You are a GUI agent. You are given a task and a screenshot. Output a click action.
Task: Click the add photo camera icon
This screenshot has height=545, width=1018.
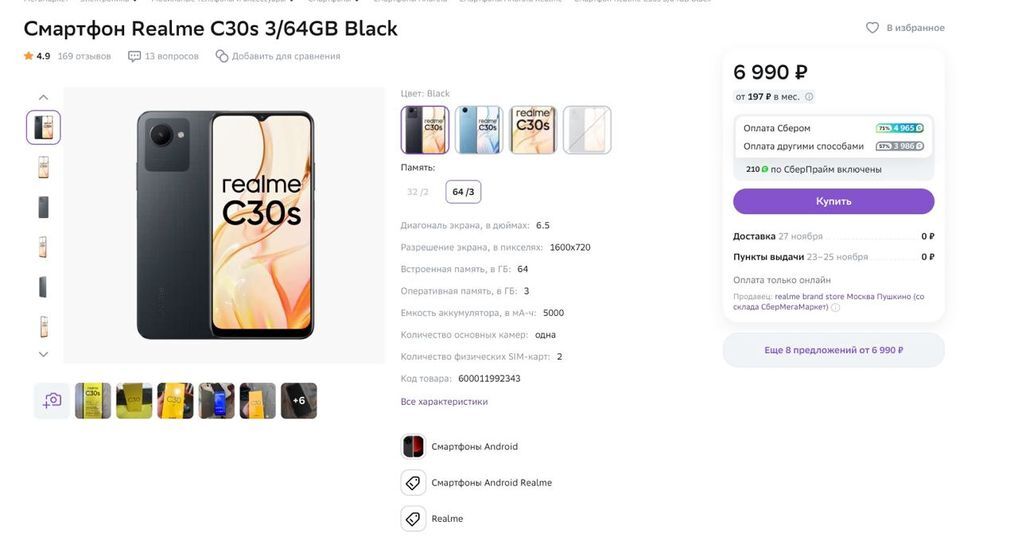[52, 400]
